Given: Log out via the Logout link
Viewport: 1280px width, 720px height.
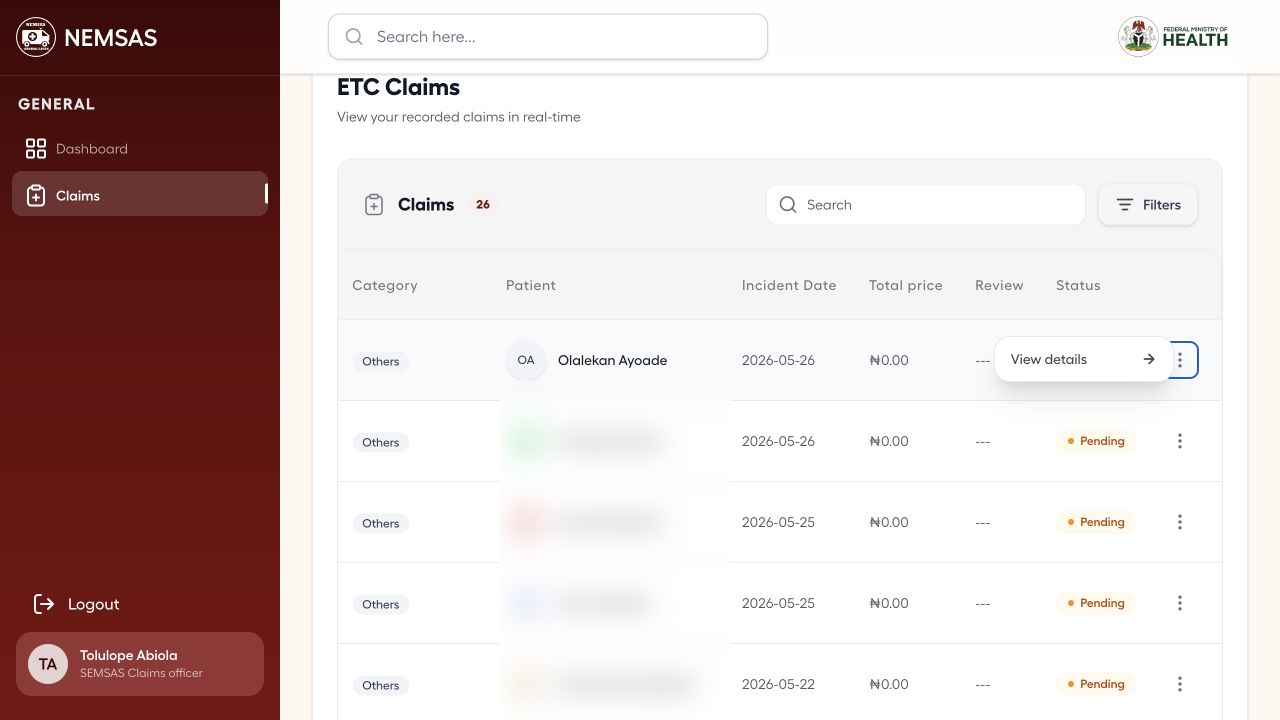Looking at the screenshot, I should coord(76,604).
